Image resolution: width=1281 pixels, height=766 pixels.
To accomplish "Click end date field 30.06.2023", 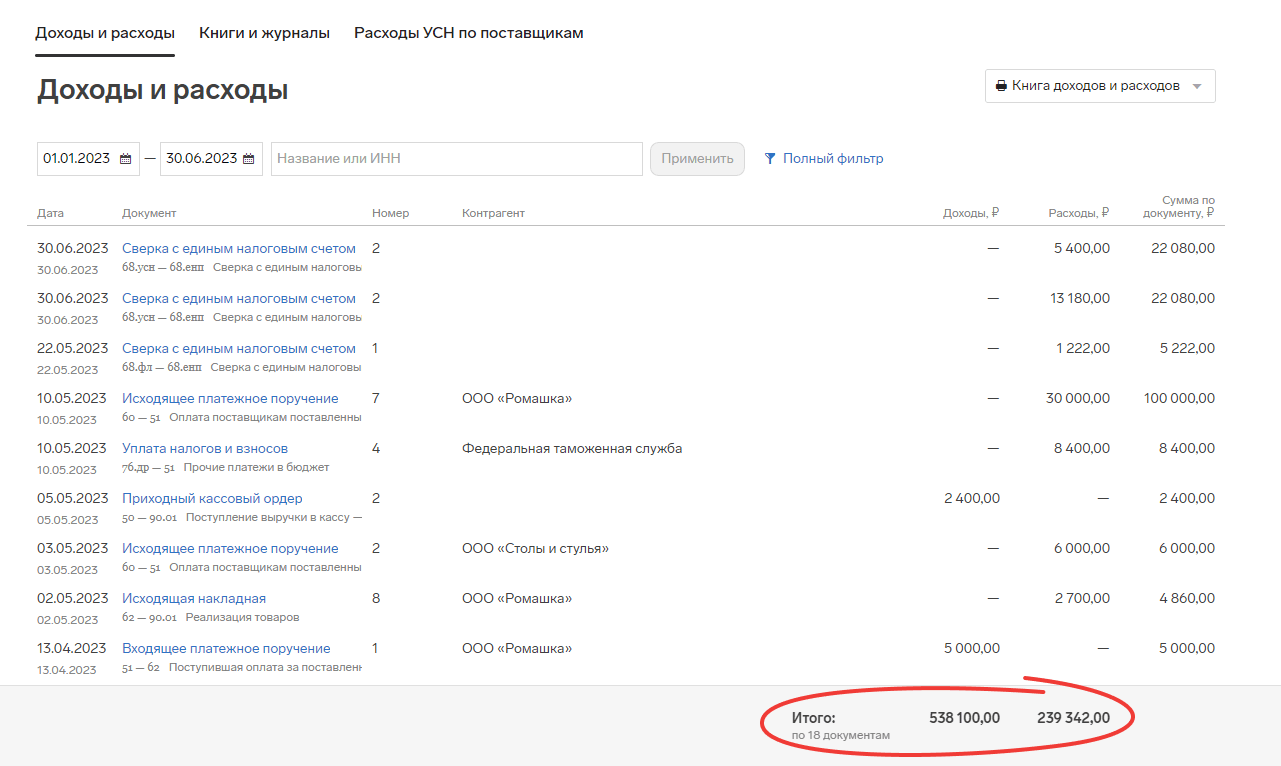I will tap(211, 158).
